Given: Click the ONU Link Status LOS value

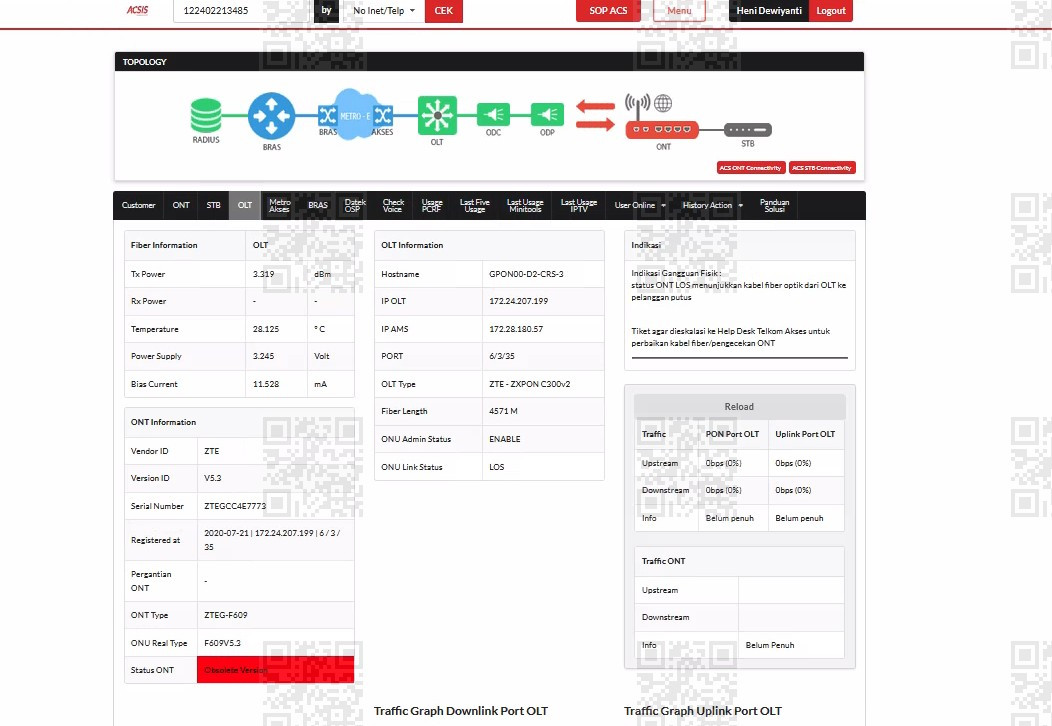Looking at the screenshot, I should 496,467.
